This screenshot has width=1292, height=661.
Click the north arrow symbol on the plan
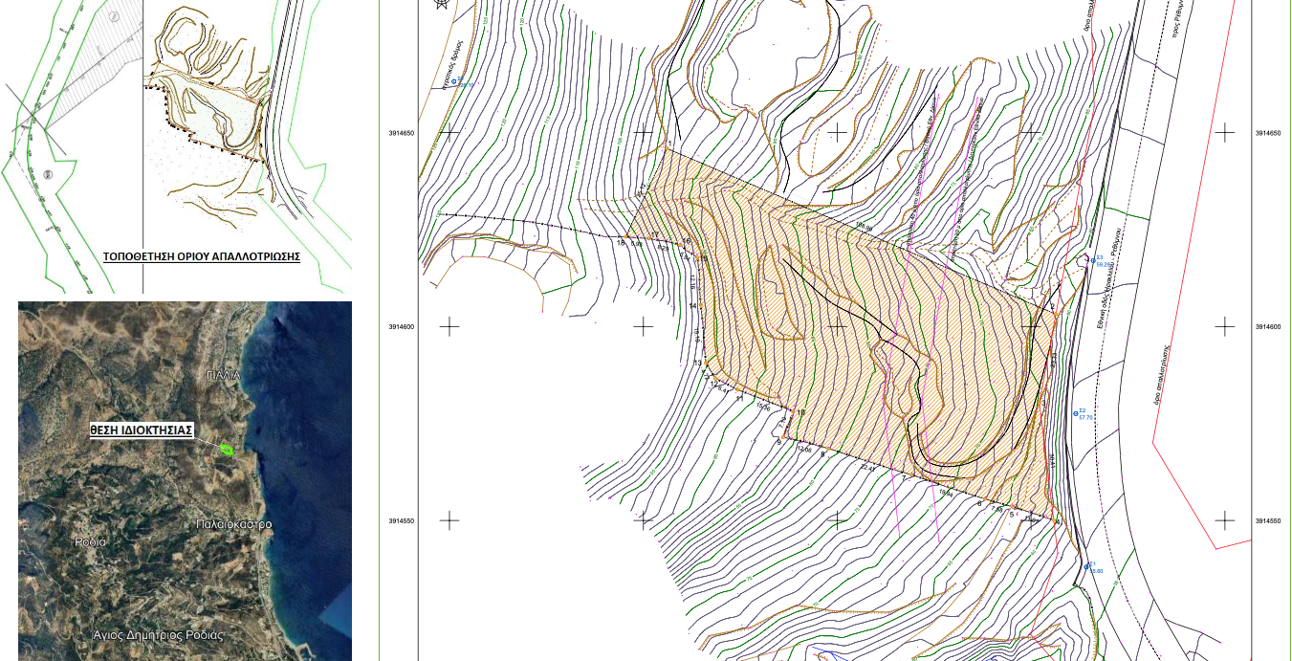(442, 4)
